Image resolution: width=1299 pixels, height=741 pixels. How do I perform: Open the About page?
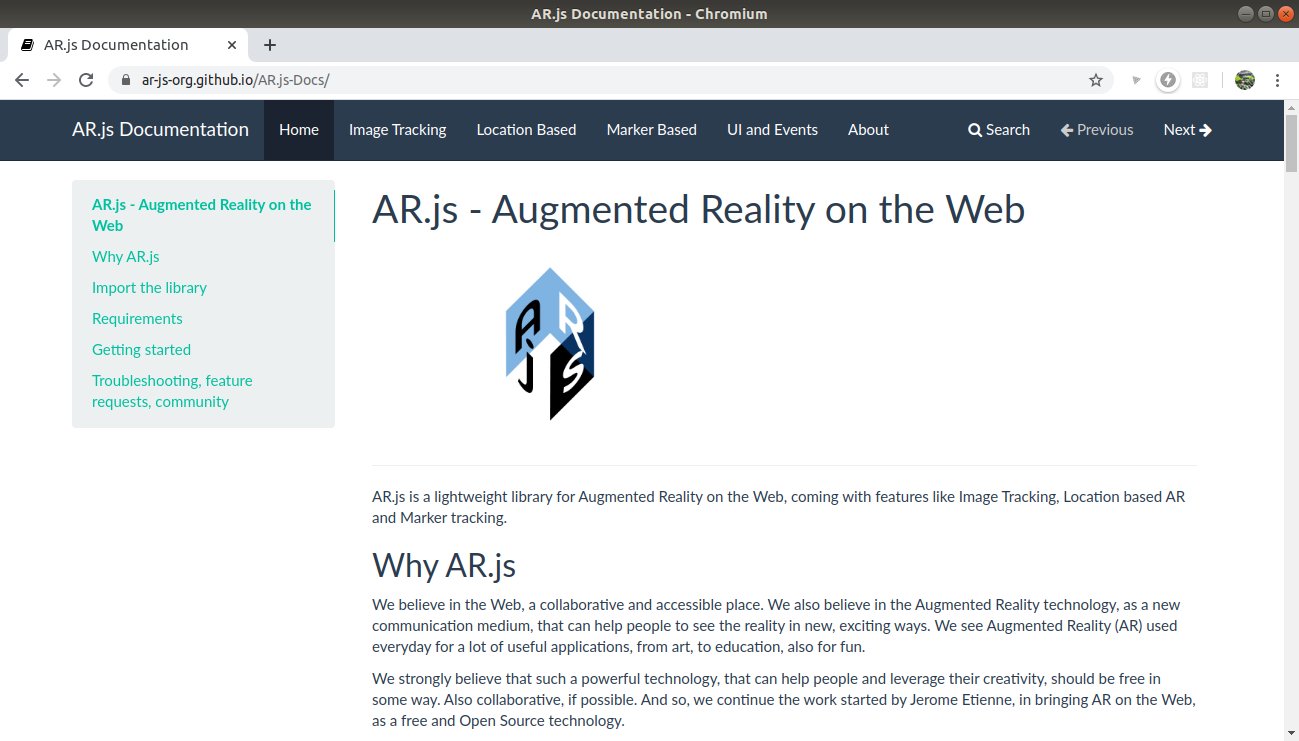tap(868, 130)
